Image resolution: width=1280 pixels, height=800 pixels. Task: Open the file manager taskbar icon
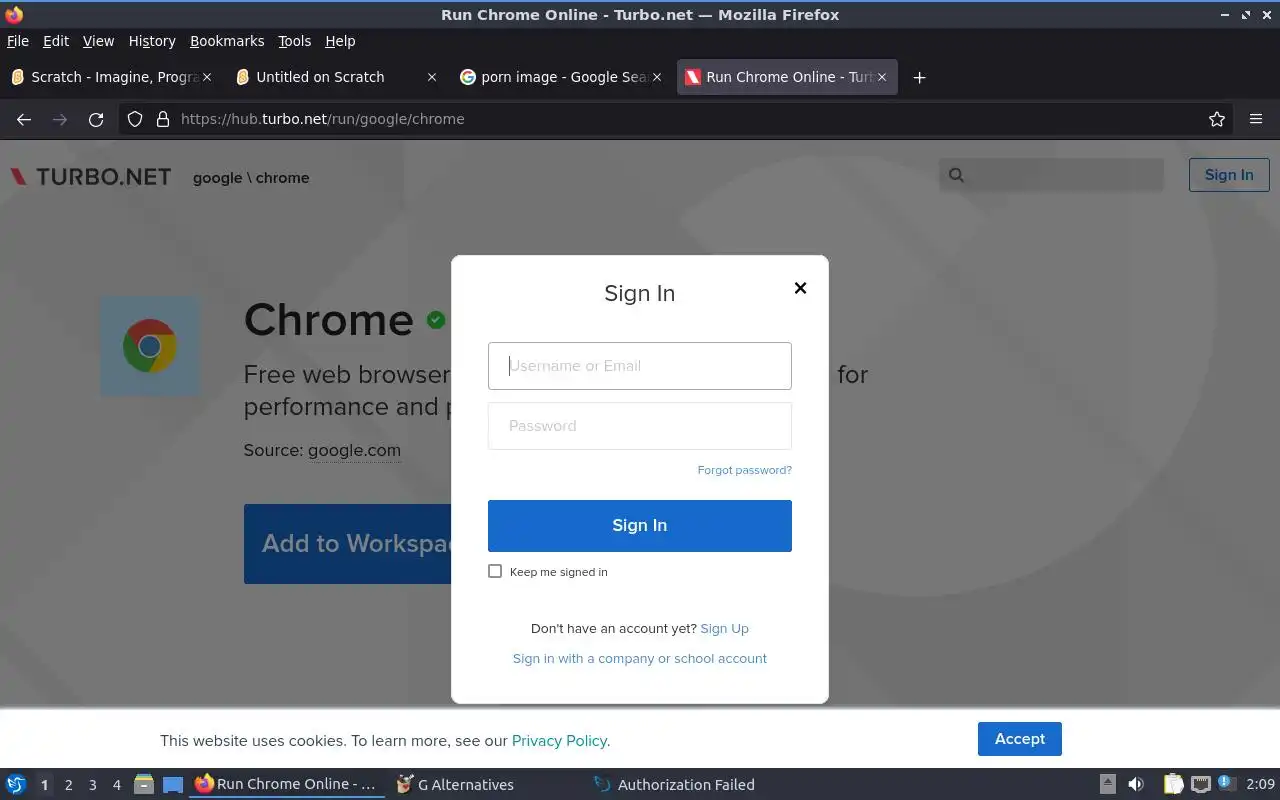point(143,785)
